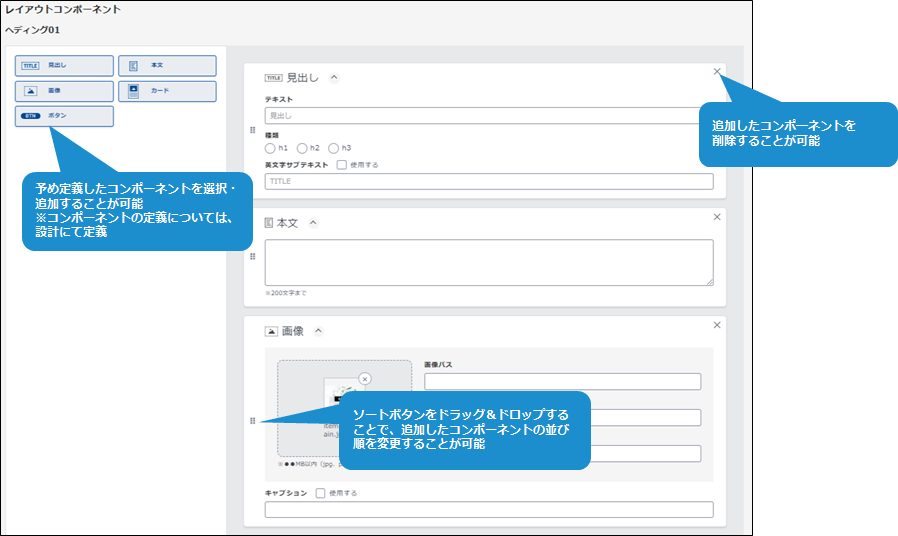The width and height of the screenshot is (898, 536).
Task: Delete the 見出し component with its X icon
Action: (717, 71)
